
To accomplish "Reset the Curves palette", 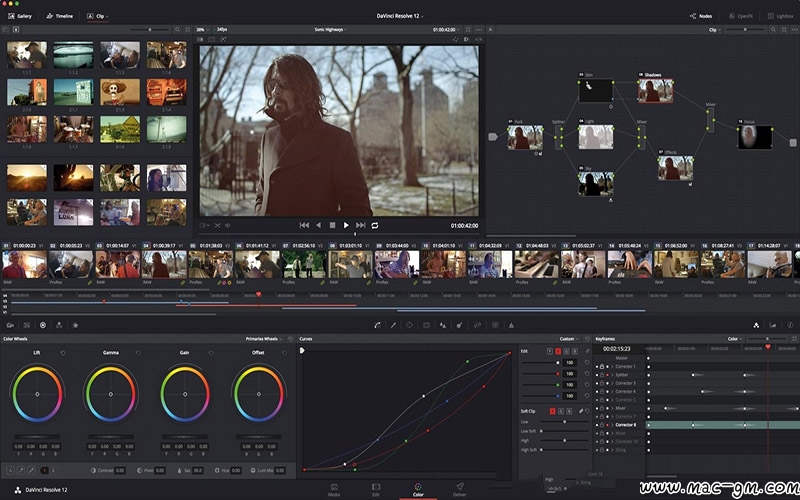I will 587,339.
